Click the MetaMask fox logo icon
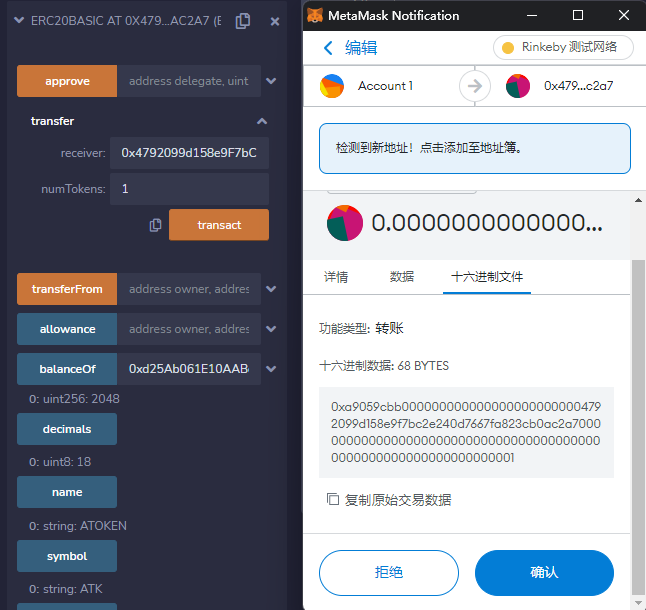646x610 pixels. (x=315, y=16)
